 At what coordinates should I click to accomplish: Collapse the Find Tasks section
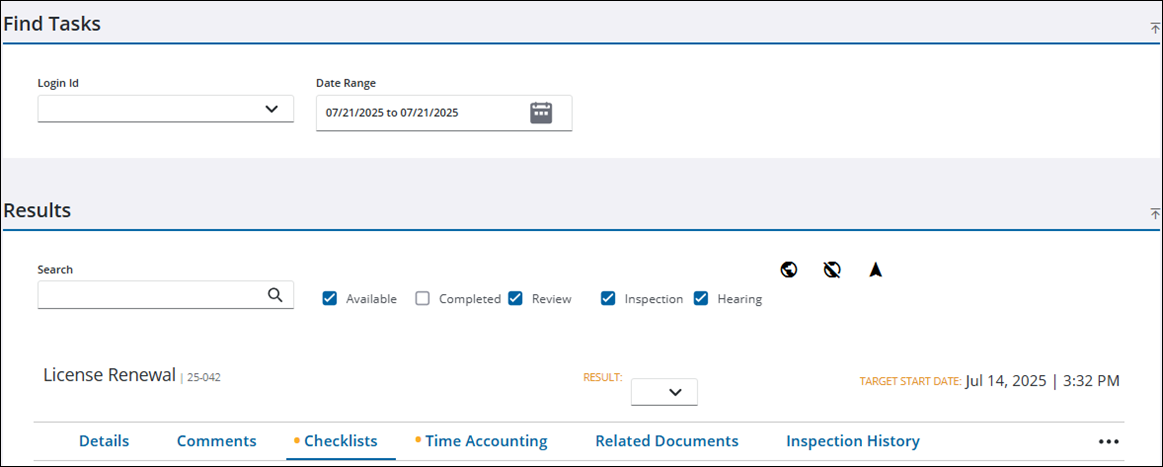click(x=1155, y=28)
